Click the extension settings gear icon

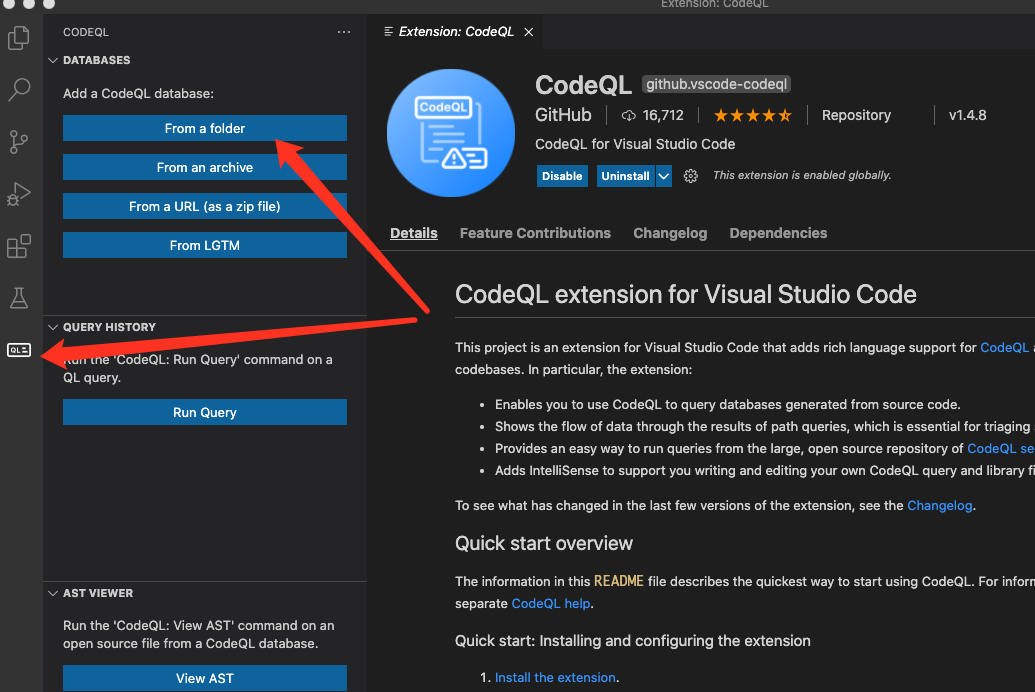pos(690,176)
